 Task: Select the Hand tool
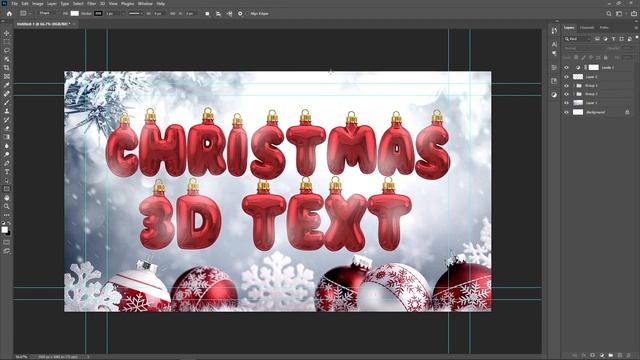coord(7,198)
